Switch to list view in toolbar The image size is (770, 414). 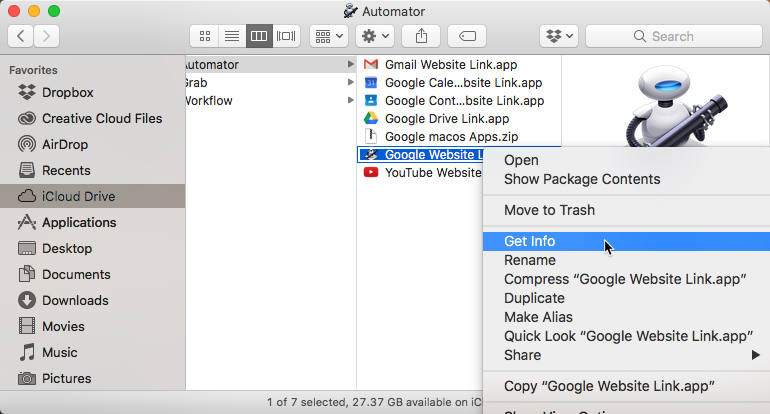pyautogui.click(x=232, y=36)
